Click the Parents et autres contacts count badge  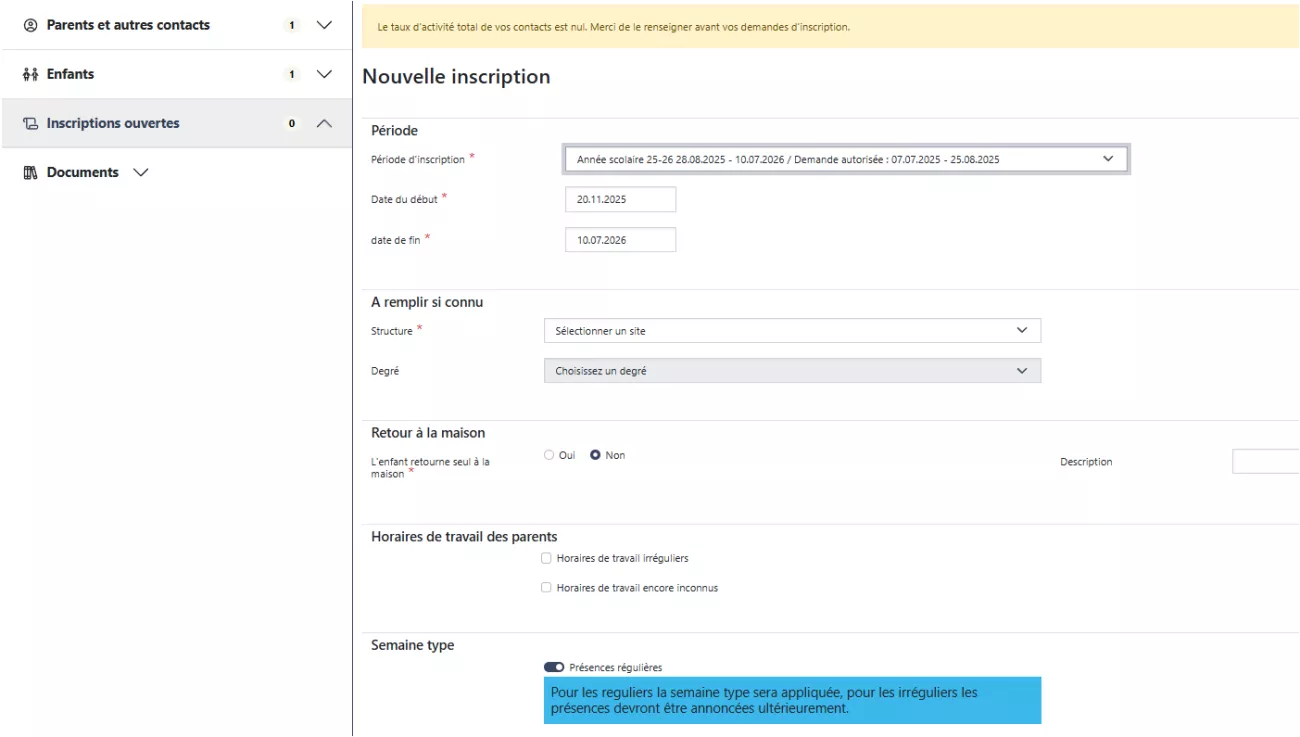click(292, 25)
